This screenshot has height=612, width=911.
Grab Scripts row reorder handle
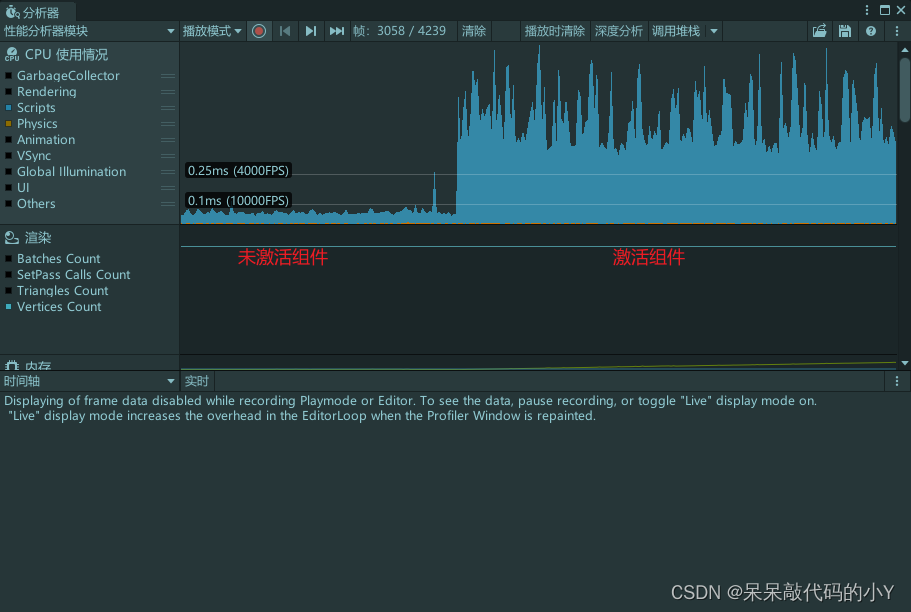click(x=168, y=108)
